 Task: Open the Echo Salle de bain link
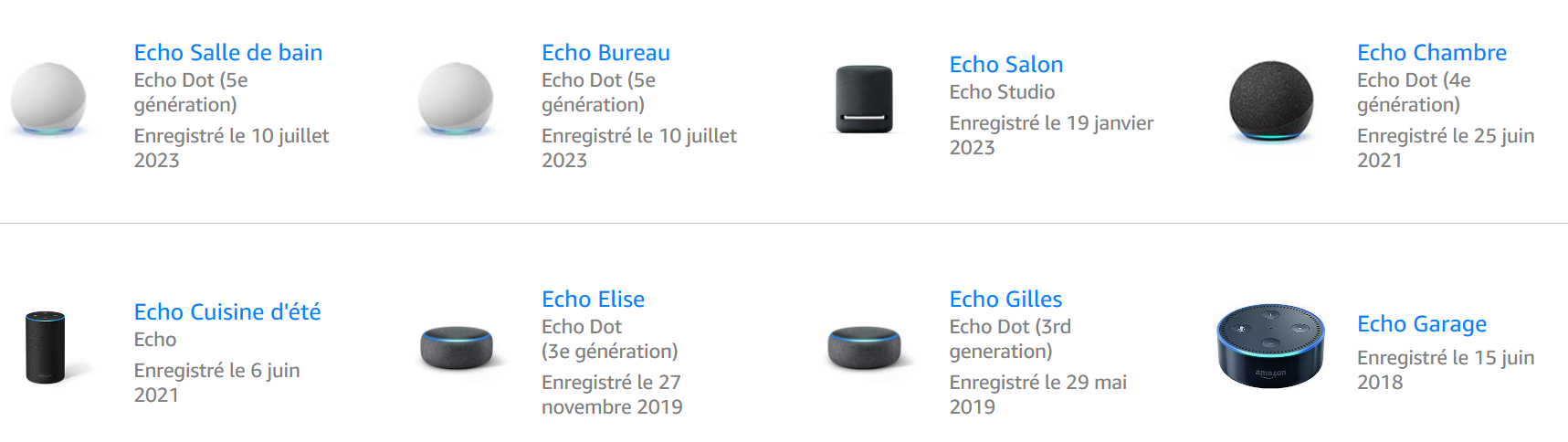(x=228, y=53)
